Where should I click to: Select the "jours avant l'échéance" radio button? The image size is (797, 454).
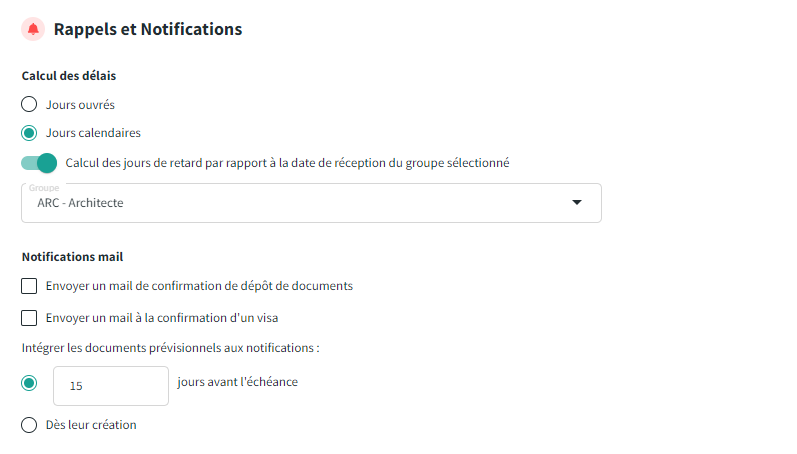coord(29,382)
